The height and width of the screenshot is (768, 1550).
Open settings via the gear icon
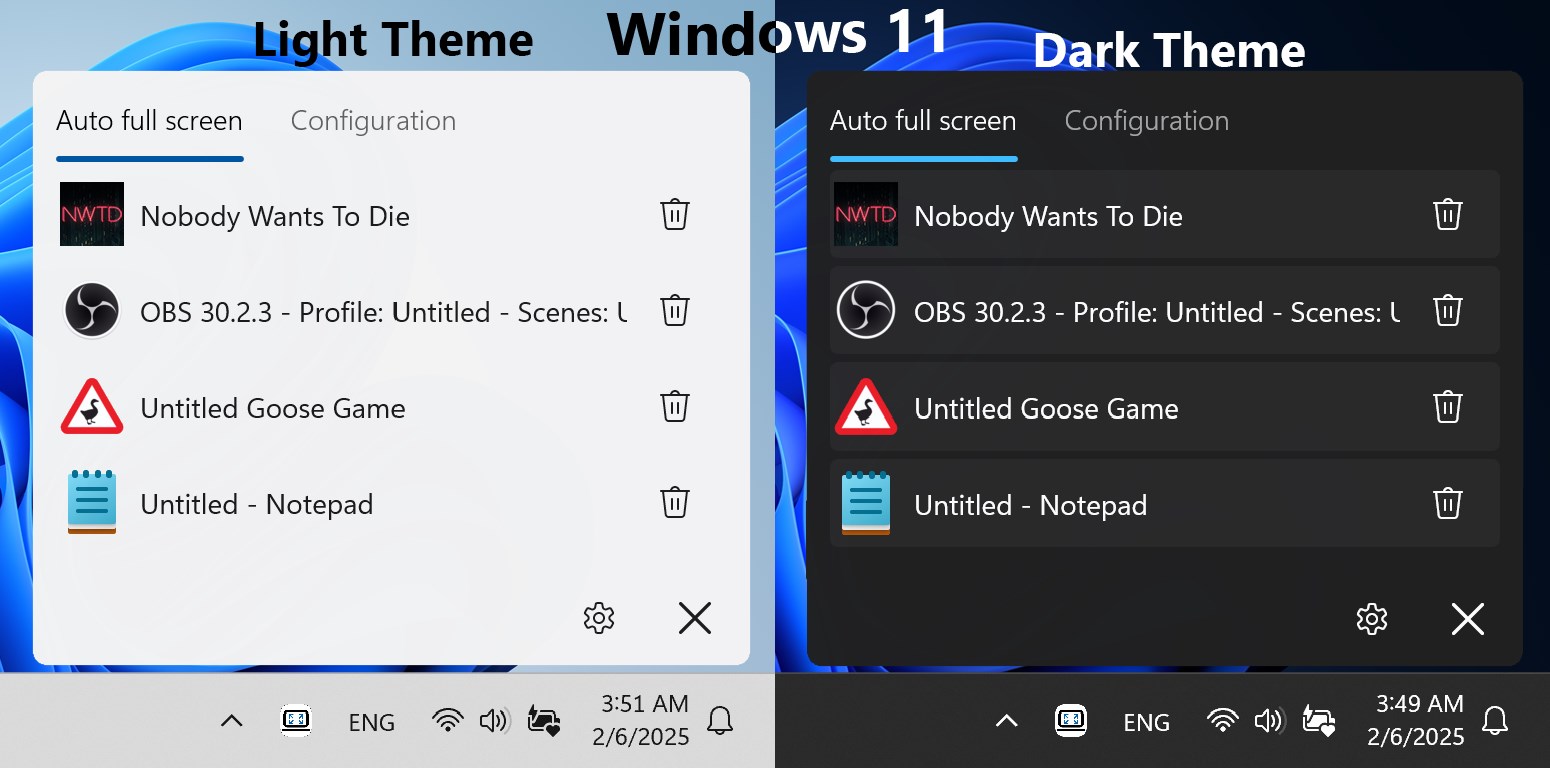(x=598, y=618)
